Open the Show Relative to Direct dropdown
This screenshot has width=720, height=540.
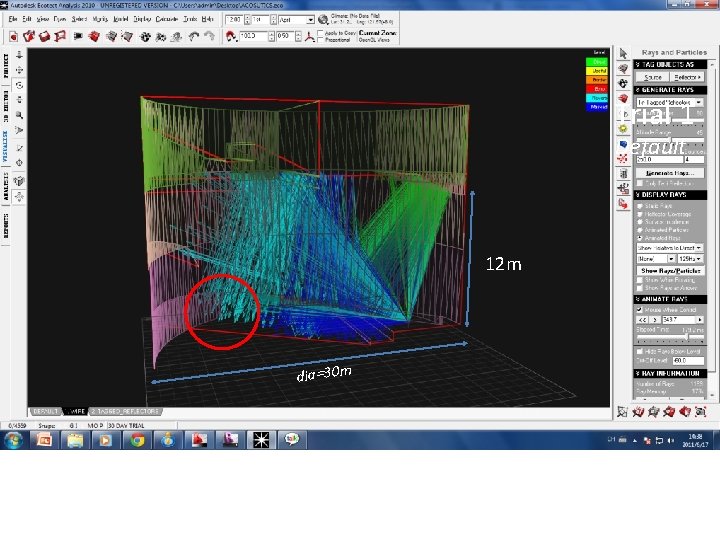tap(669, 248)
